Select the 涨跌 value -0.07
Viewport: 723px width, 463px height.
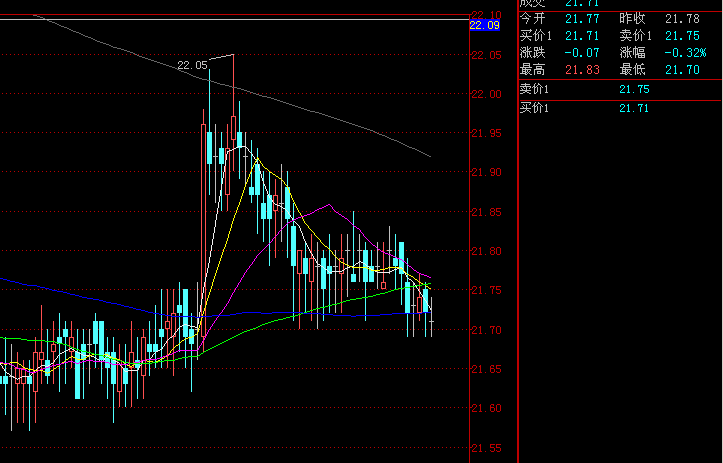point(582,53)
